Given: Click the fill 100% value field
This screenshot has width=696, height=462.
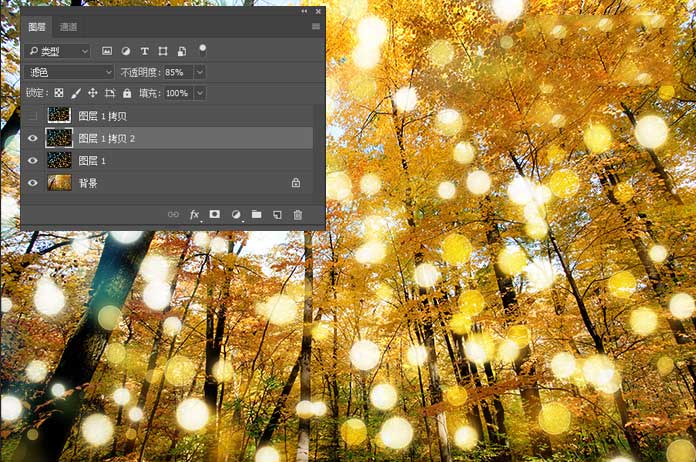Looking at the screenshot, I should click(178, 93).
